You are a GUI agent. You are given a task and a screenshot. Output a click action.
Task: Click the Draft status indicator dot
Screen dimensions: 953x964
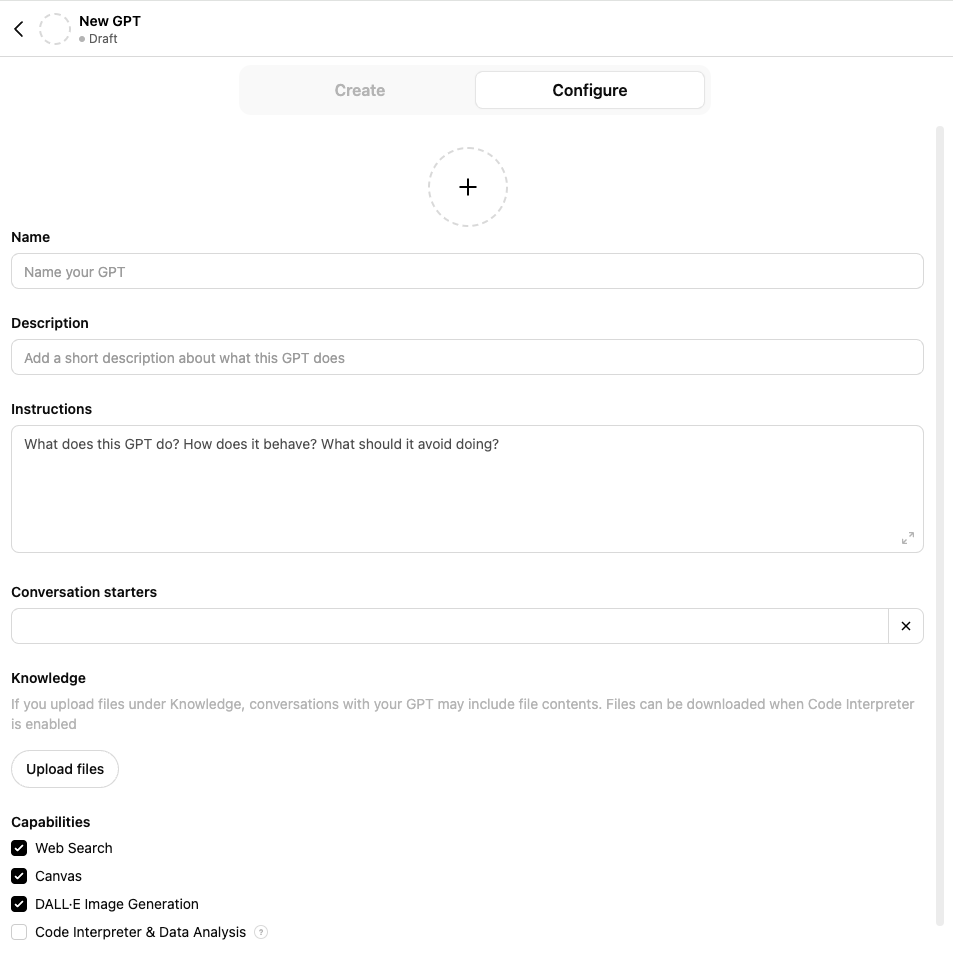click(83, 39)
